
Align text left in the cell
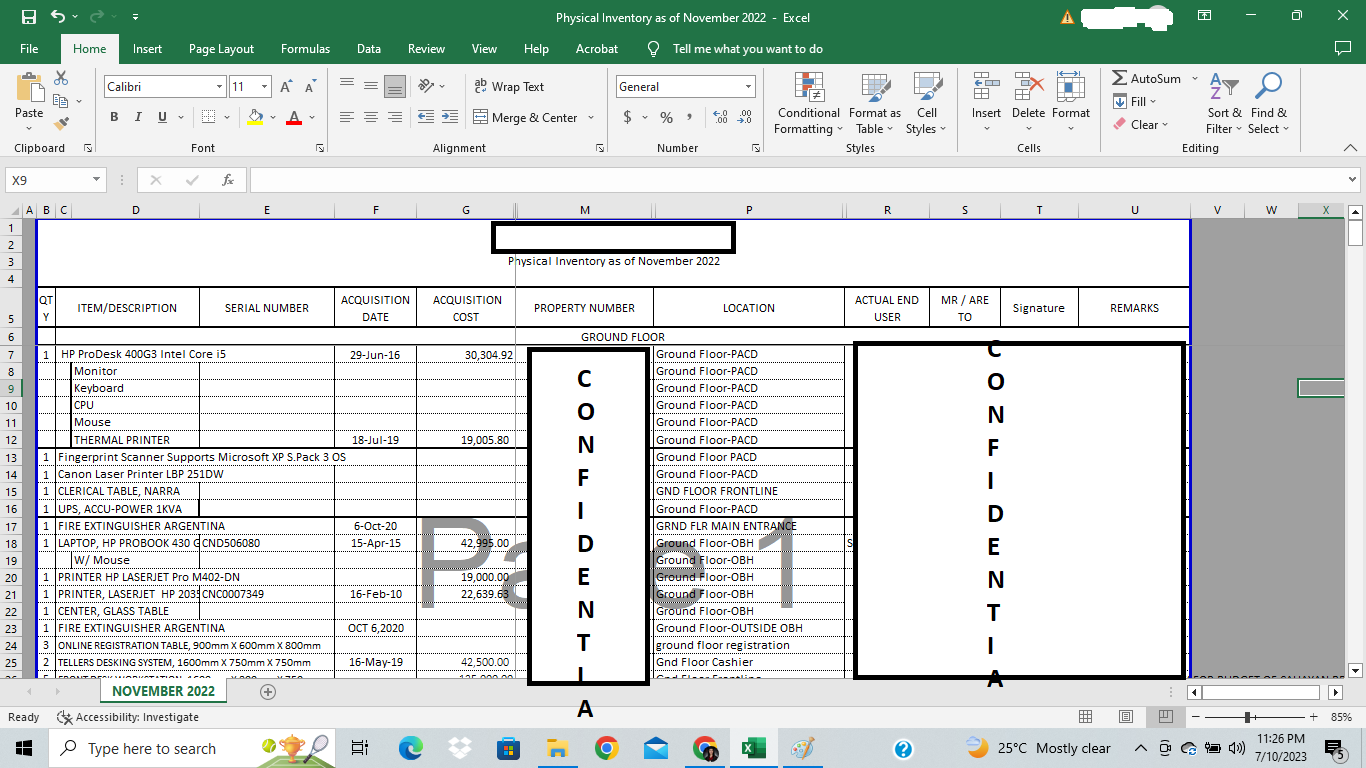point(347,117)
